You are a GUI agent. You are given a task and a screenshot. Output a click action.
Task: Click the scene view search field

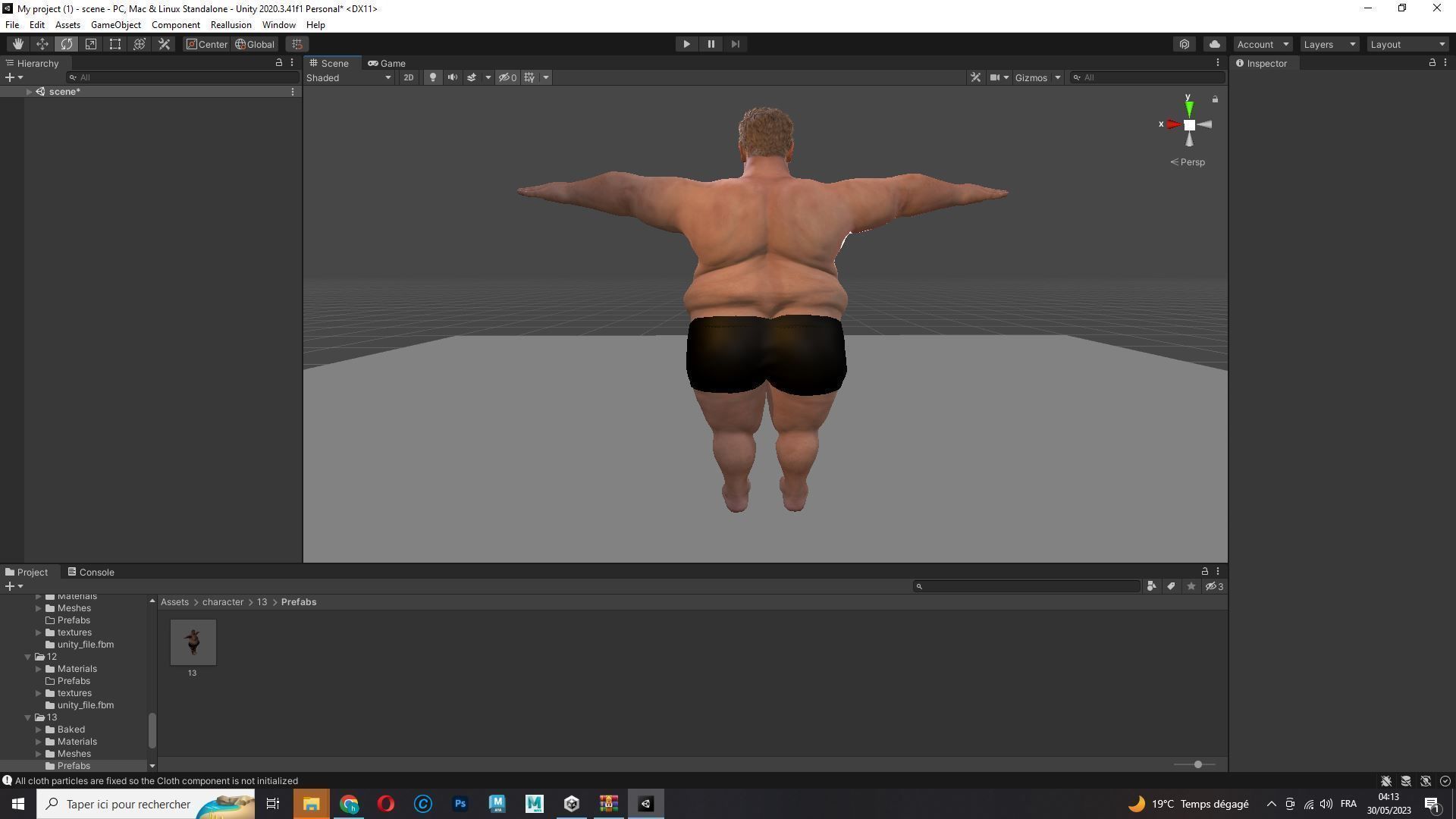1147,77
